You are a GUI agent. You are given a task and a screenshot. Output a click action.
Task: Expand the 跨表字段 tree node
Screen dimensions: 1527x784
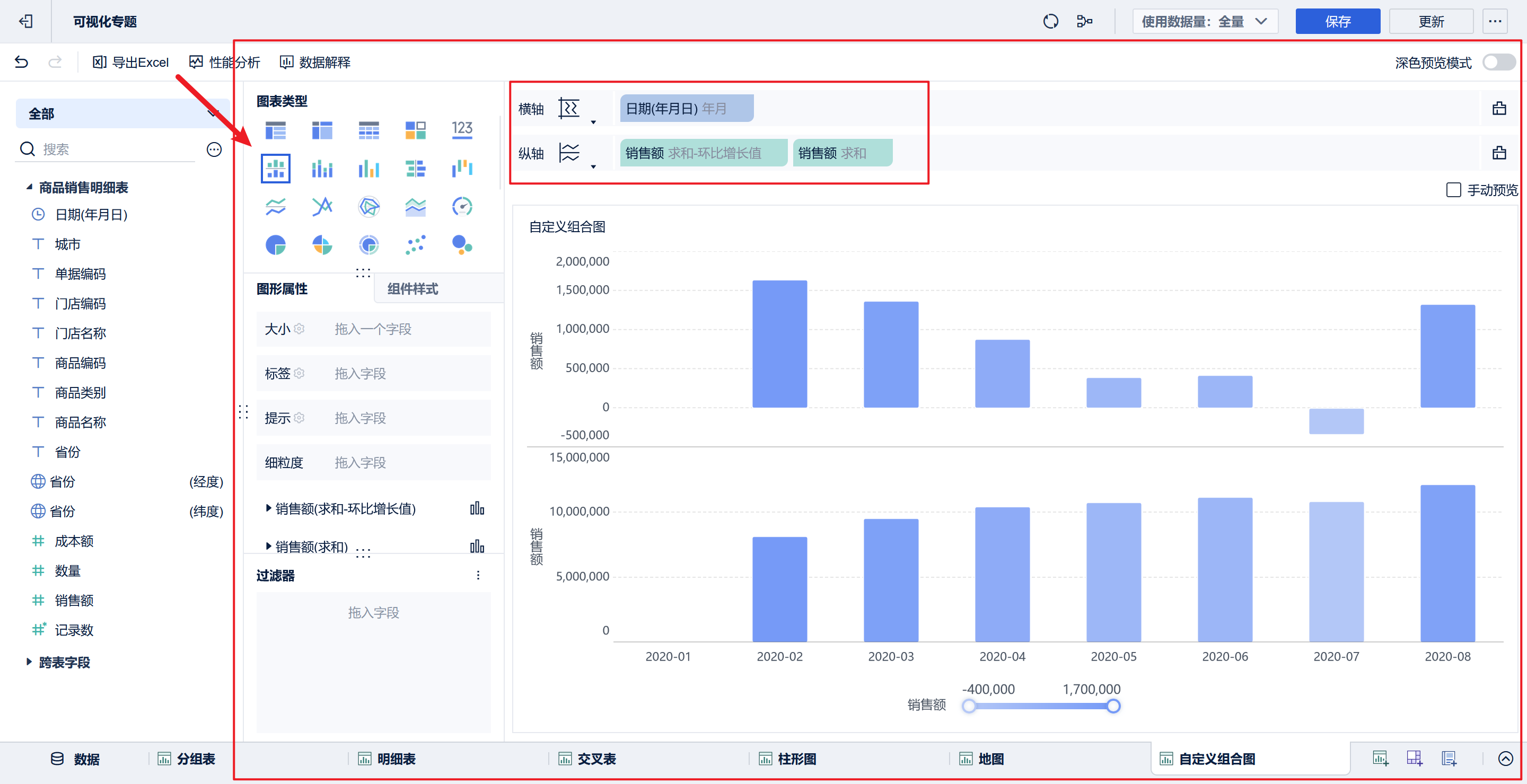tap(29, 662)
